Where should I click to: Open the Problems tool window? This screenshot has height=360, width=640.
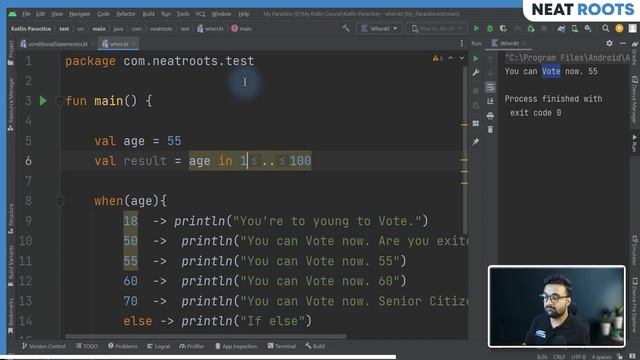click(x=123, y=346)
